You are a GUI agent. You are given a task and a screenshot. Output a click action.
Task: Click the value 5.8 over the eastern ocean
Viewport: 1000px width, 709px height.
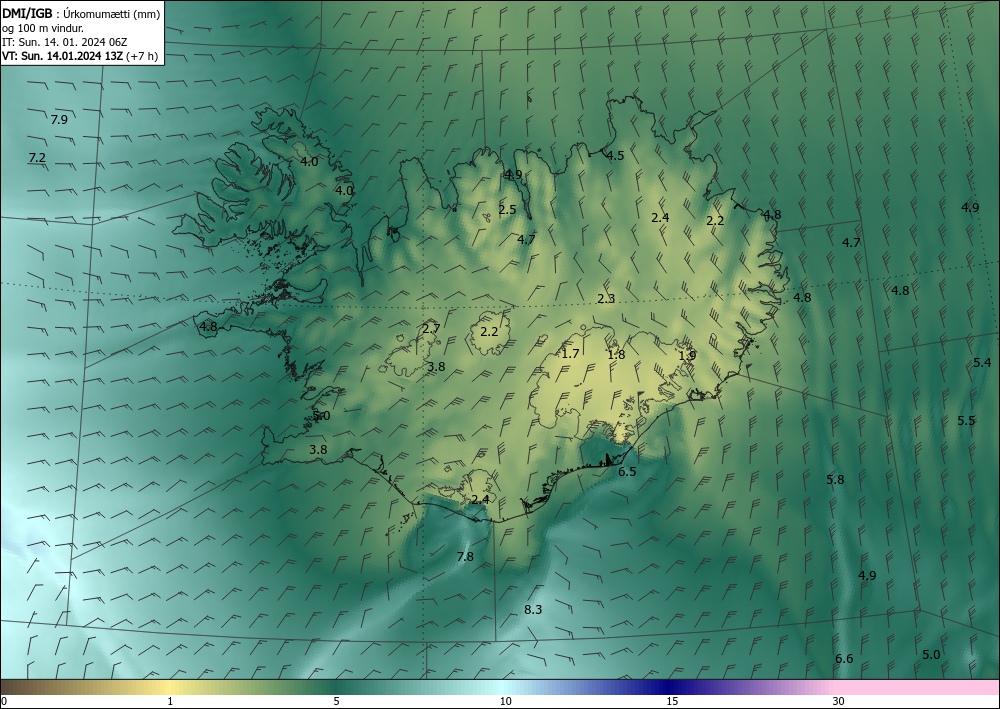point(835,479)
